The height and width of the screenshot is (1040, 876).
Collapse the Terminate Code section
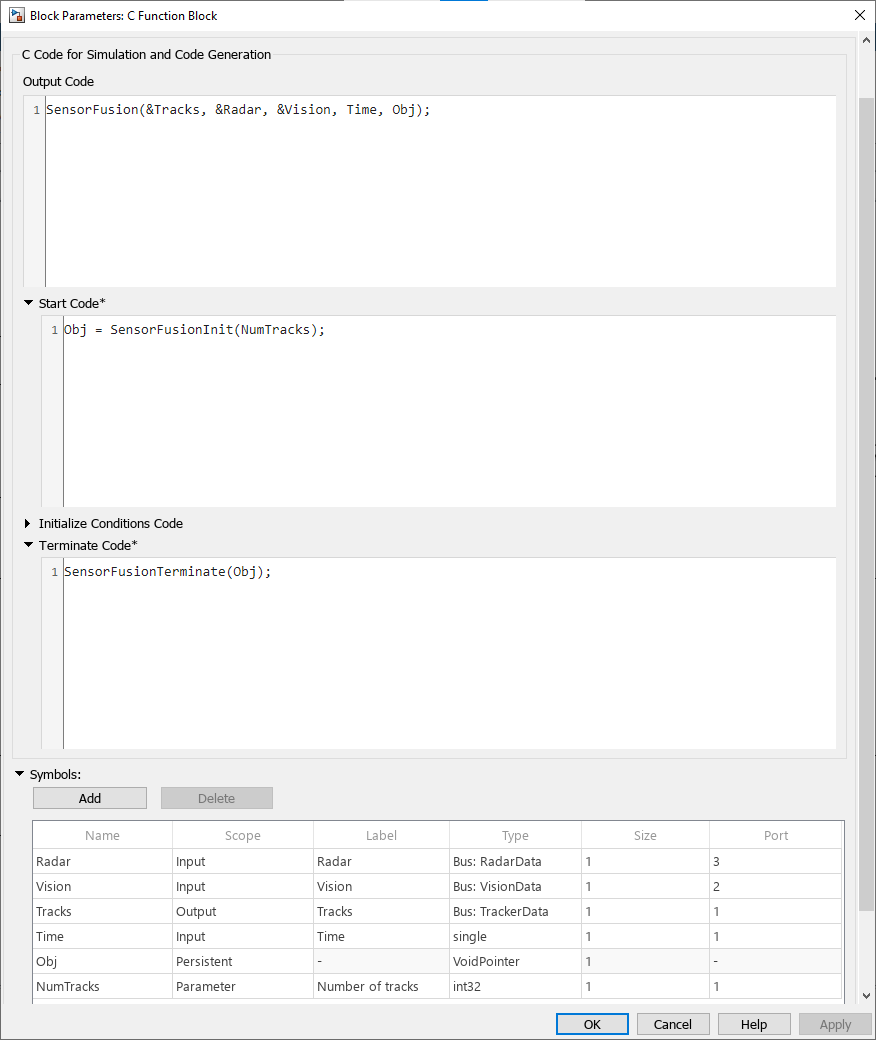pyautogui.click(x=28, y=545)
